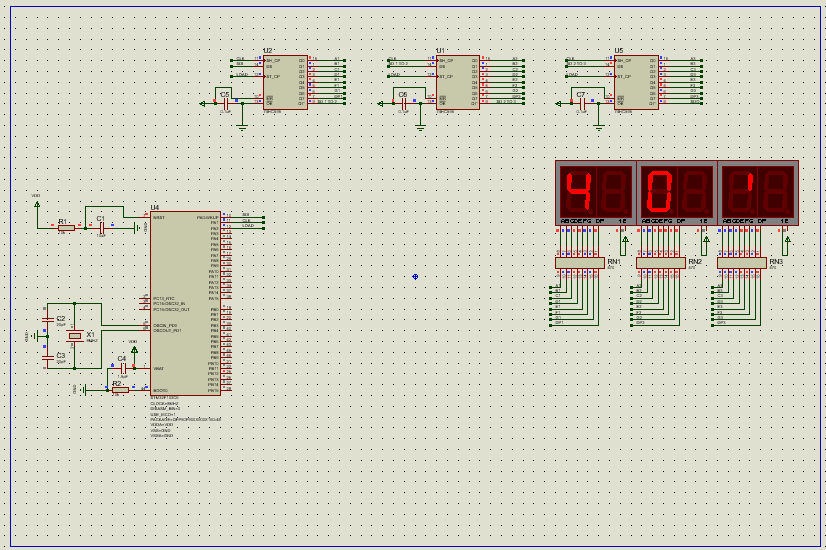The image size is (826, 550).
Task: Select shift register U2 body
Action: coord(286,82)
